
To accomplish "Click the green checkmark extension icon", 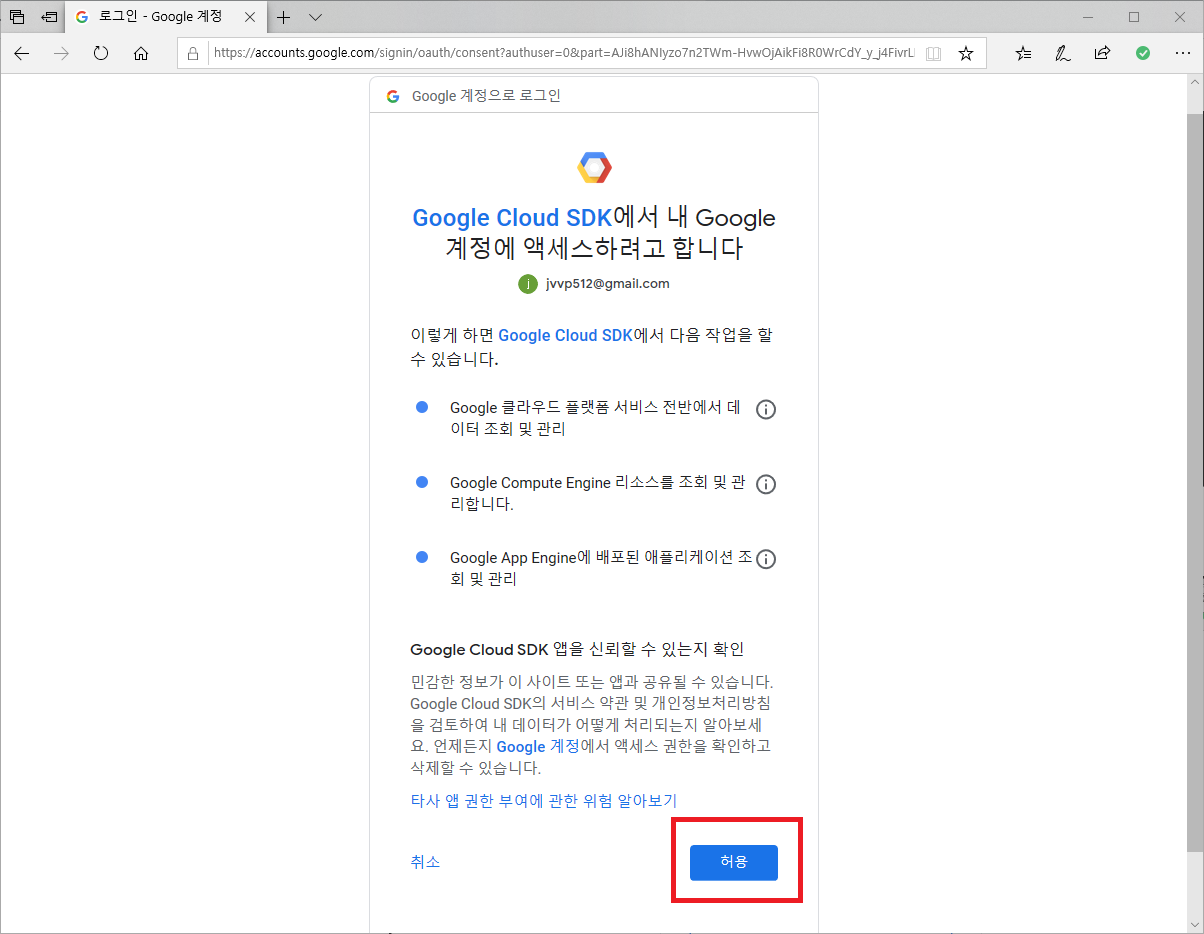I will coord(1142,54).
